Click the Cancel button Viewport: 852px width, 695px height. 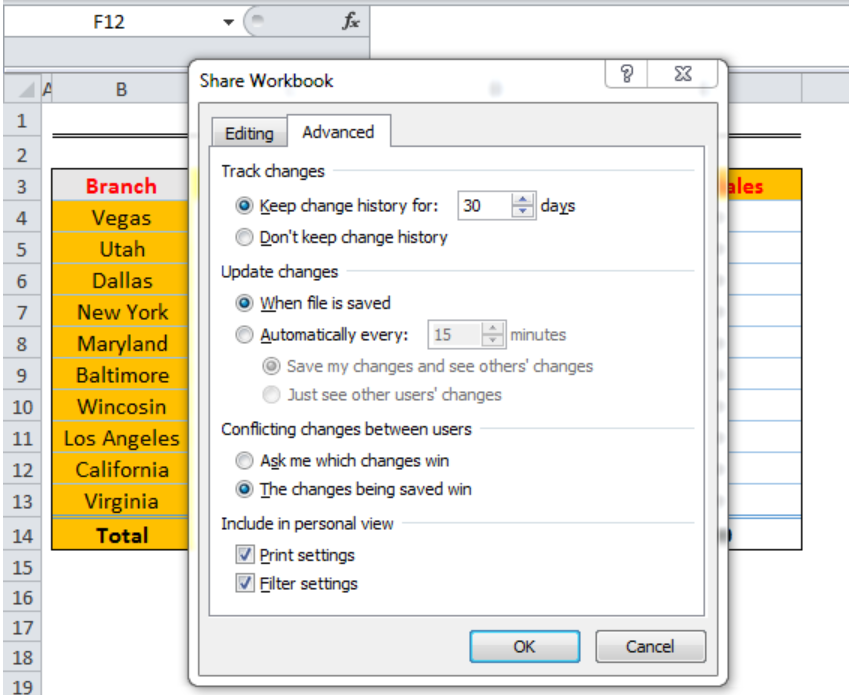tap(650, 646)
